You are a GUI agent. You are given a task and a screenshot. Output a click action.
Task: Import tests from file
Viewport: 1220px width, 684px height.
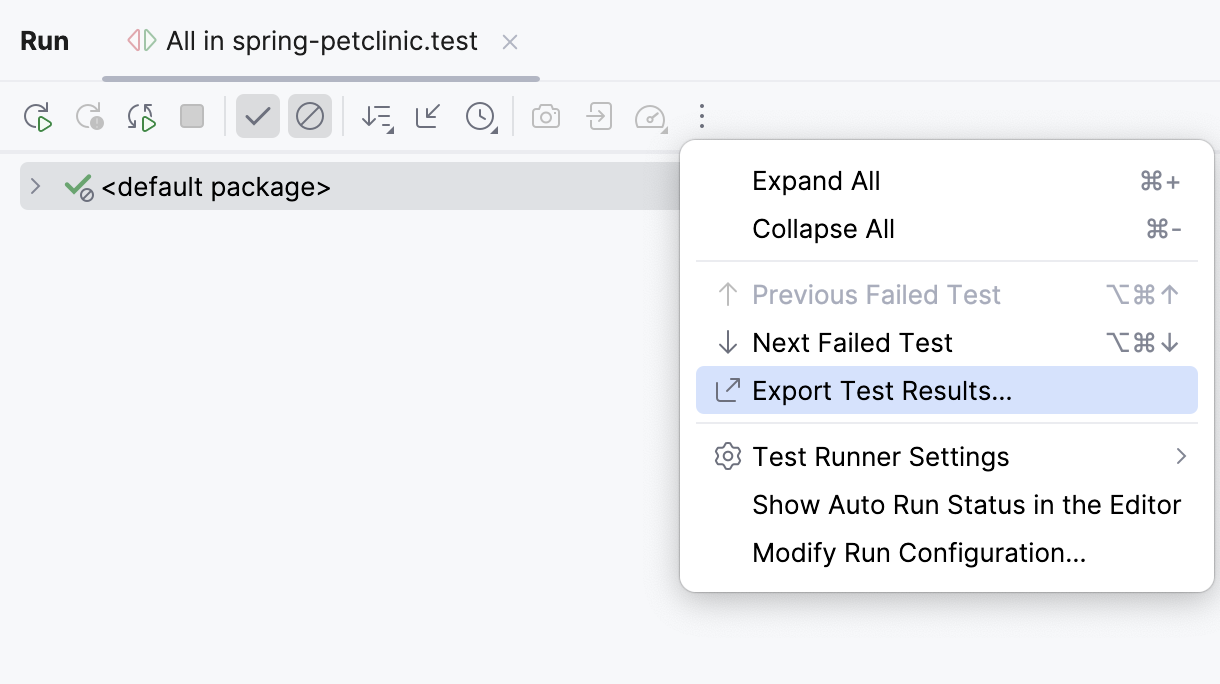(x=598, y=116)
